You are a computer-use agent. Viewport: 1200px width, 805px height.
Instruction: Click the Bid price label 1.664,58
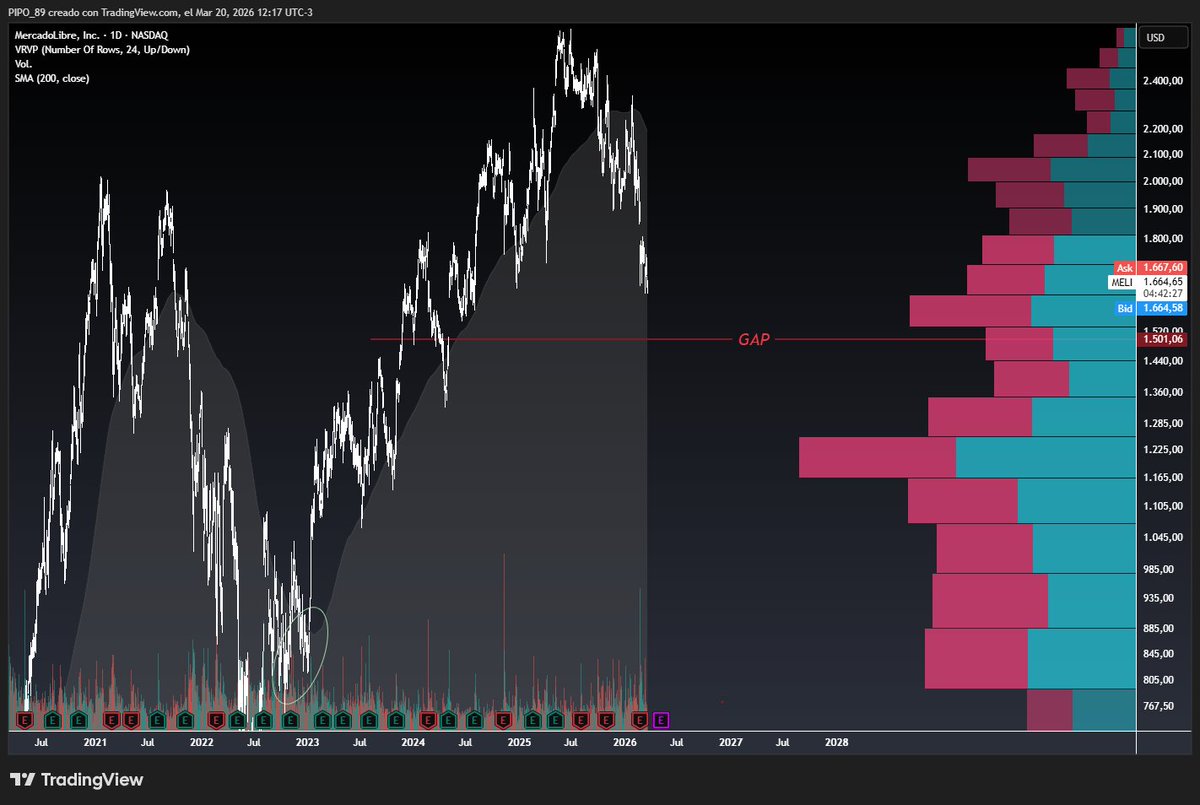pos(1163,308)
